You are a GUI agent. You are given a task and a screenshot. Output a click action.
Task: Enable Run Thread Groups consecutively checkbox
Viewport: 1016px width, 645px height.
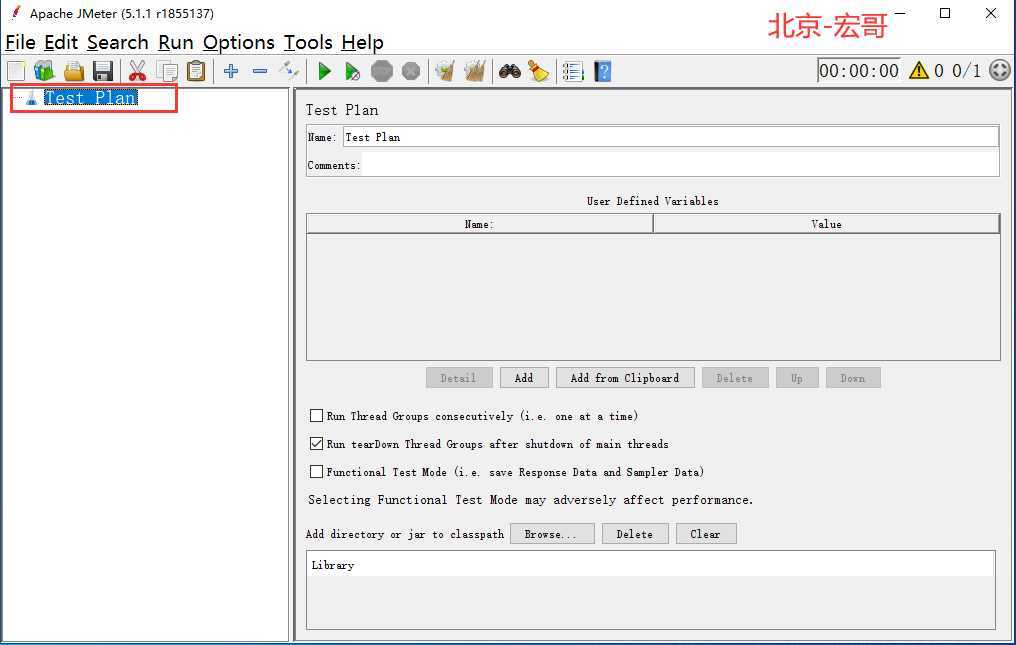coord(316,416)
